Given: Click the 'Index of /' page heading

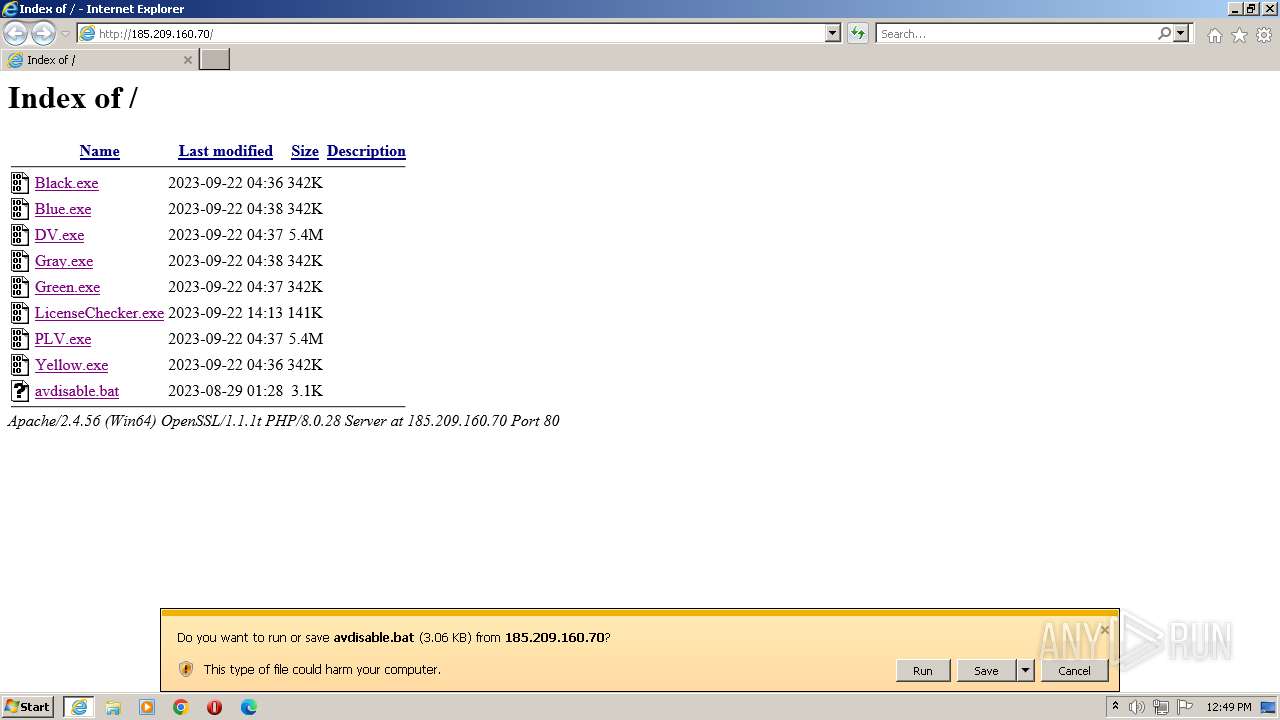Looking at the screenshot, I should (73, 98).
